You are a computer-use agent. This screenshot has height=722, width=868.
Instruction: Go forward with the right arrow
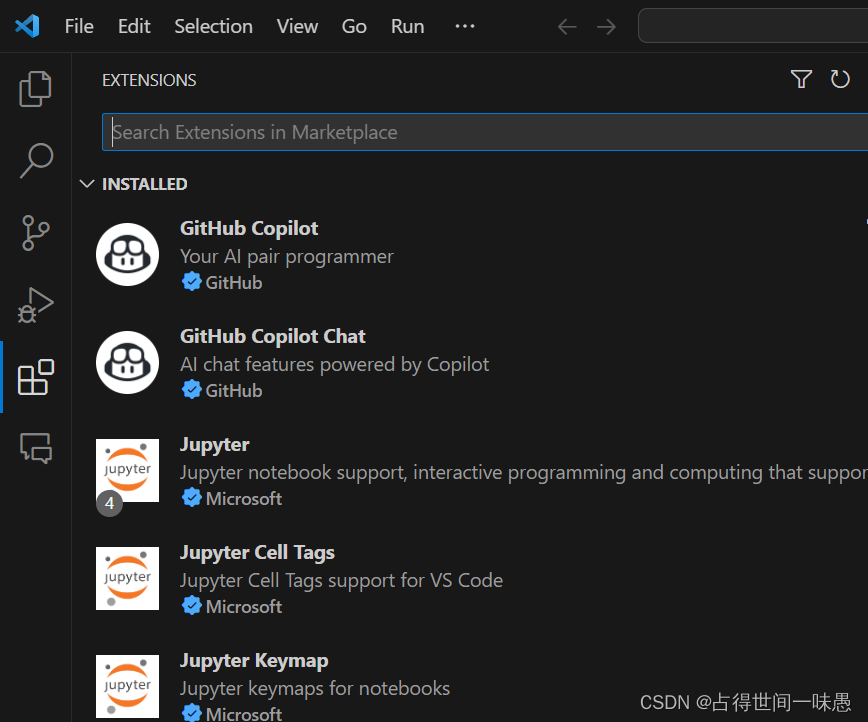[x=606, y=27]
